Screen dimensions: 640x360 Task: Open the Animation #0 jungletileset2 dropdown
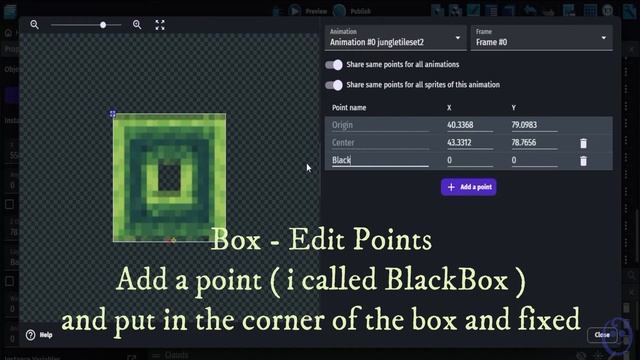395,38
